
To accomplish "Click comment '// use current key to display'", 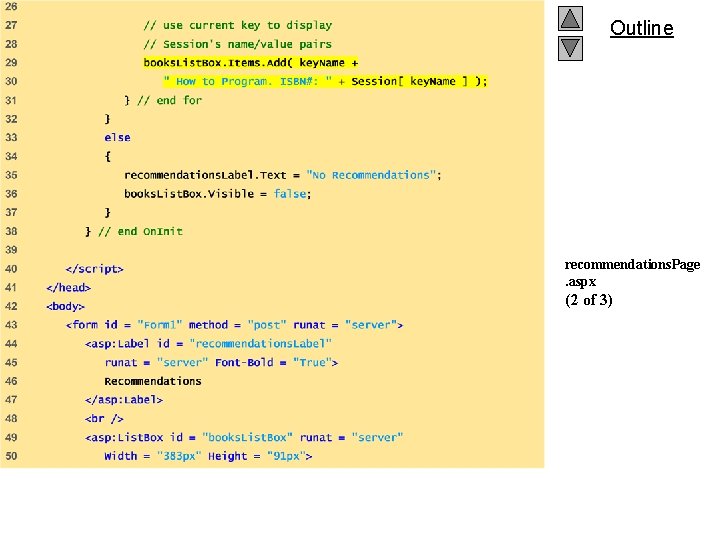I will click(x=238, y=25).
